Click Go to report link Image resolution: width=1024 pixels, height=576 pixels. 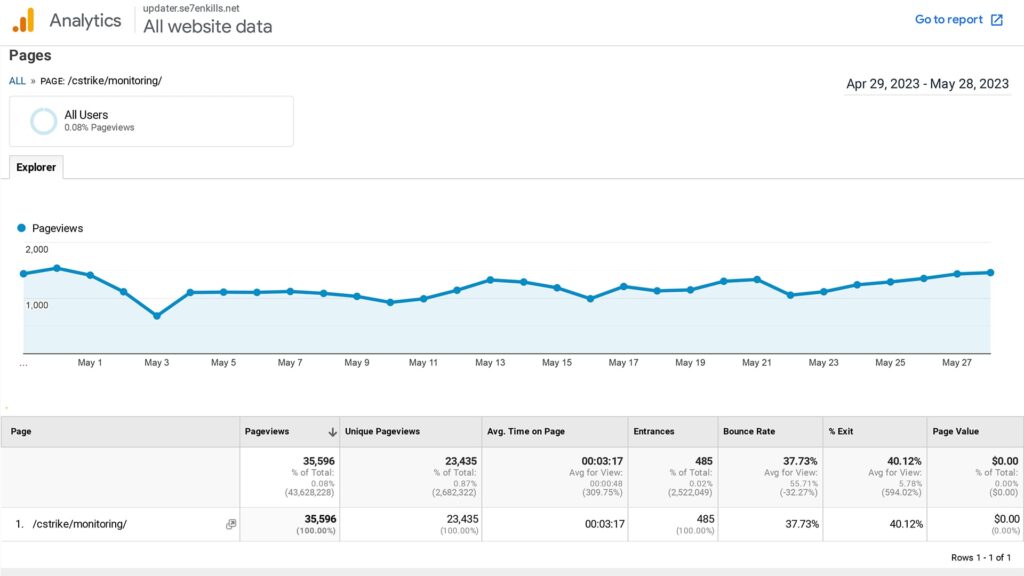click(949, 20)
